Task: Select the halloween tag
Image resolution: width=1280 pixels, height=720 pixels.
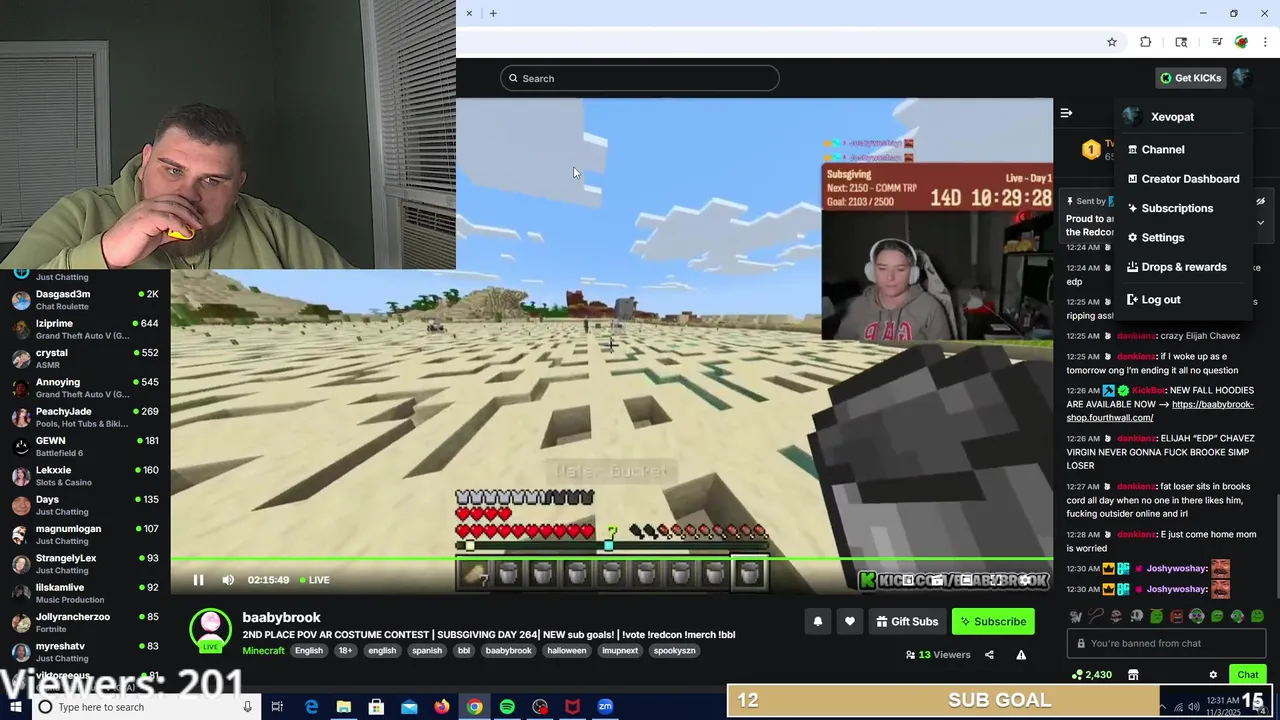Action: point(567,651)
